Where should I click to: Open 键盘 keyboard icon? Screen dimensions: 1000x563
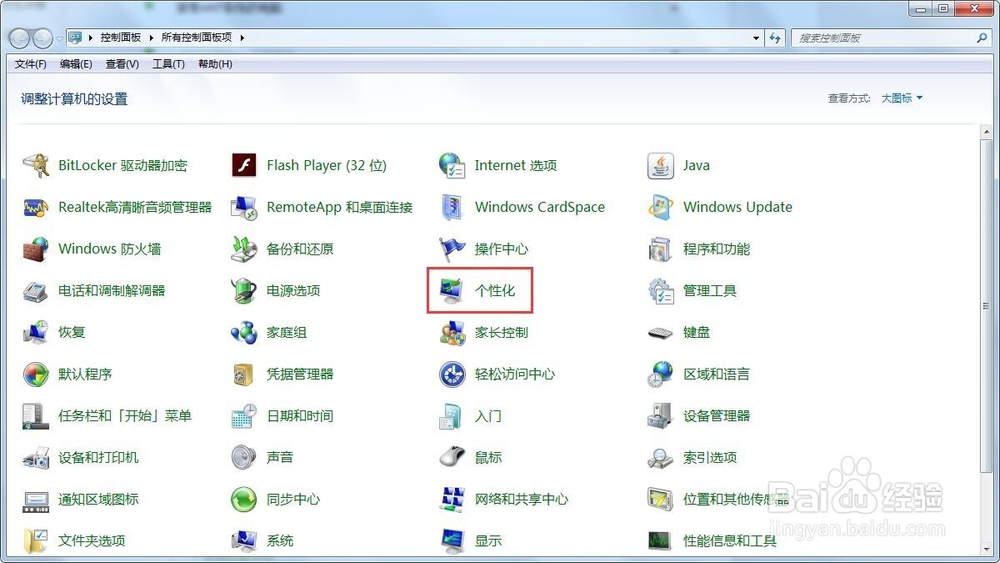coord(660,333)
